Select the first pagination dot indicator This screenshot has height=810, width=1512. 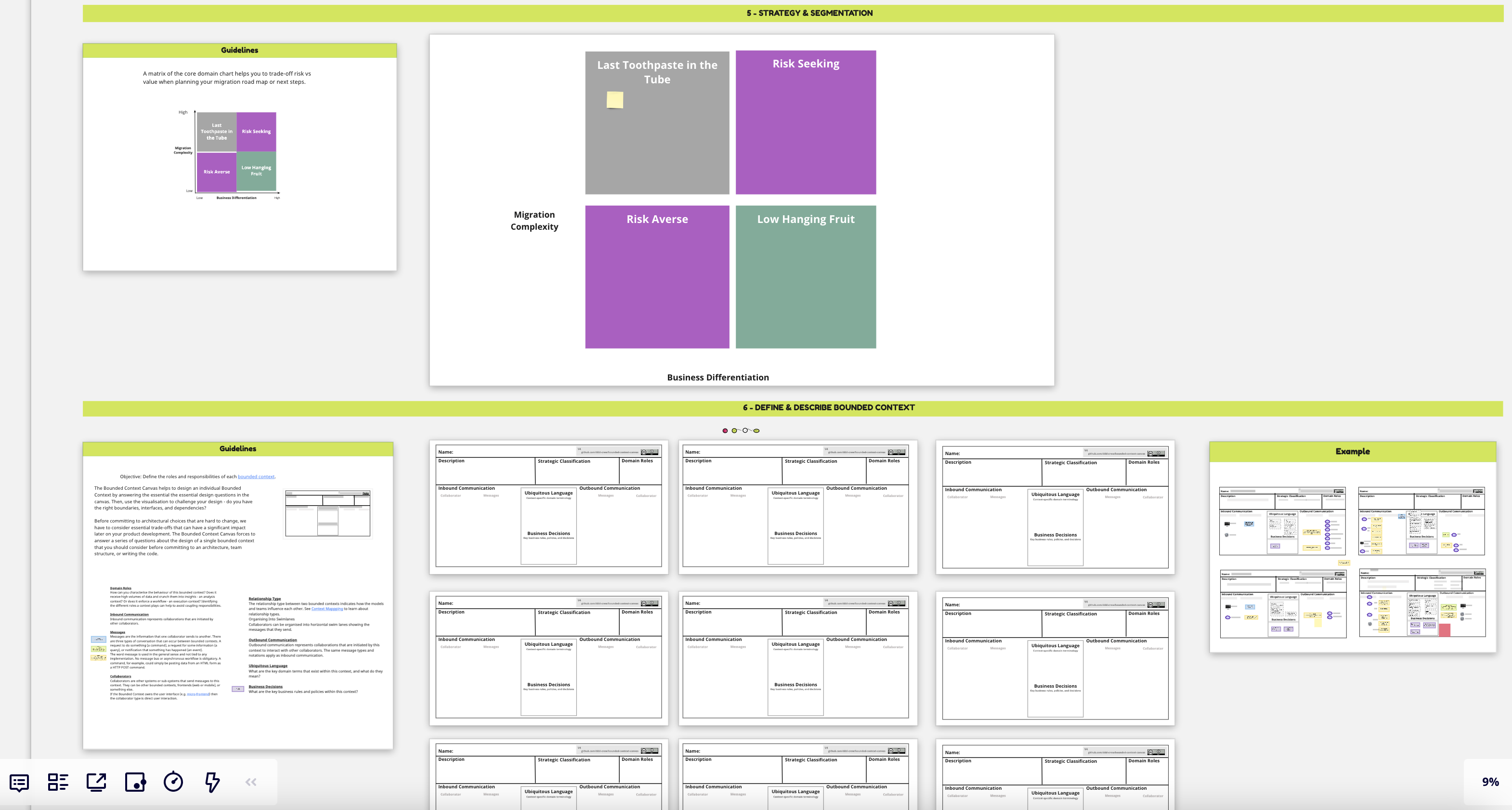(723, 430)
